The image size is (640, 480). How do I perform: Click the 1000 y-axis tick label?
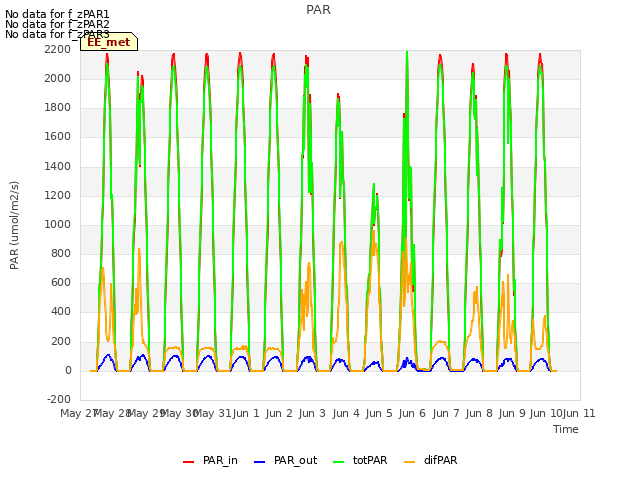tap(58, 224)
